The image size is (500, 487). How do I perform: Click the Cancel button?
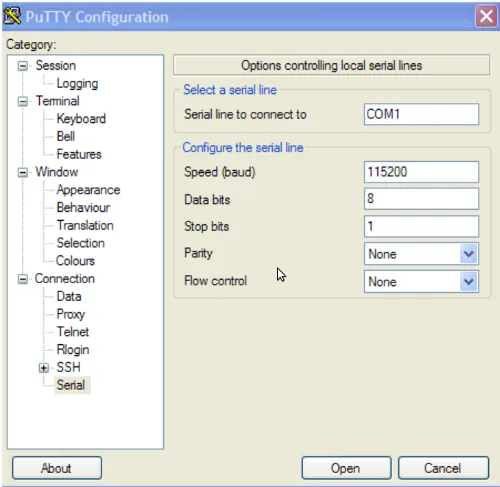(443, 468)
